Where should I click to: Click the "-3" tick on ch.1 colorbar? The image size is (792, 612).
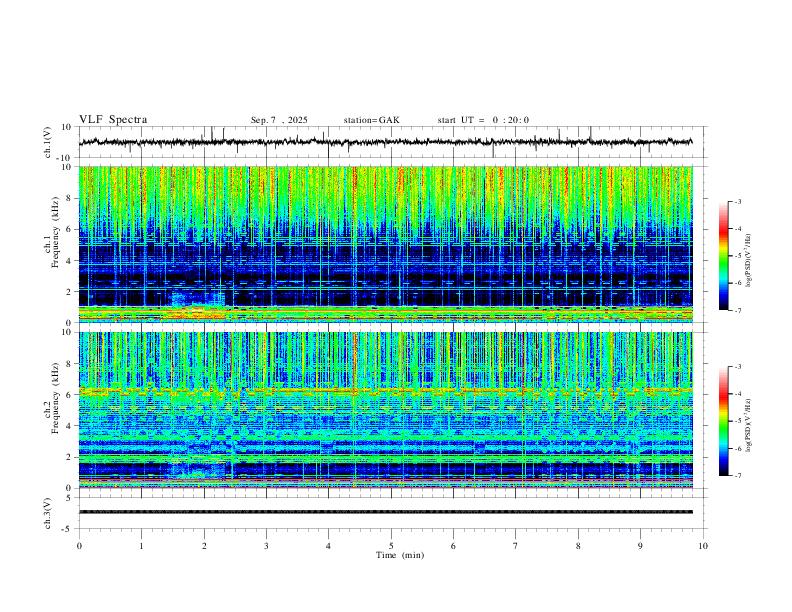738,201
